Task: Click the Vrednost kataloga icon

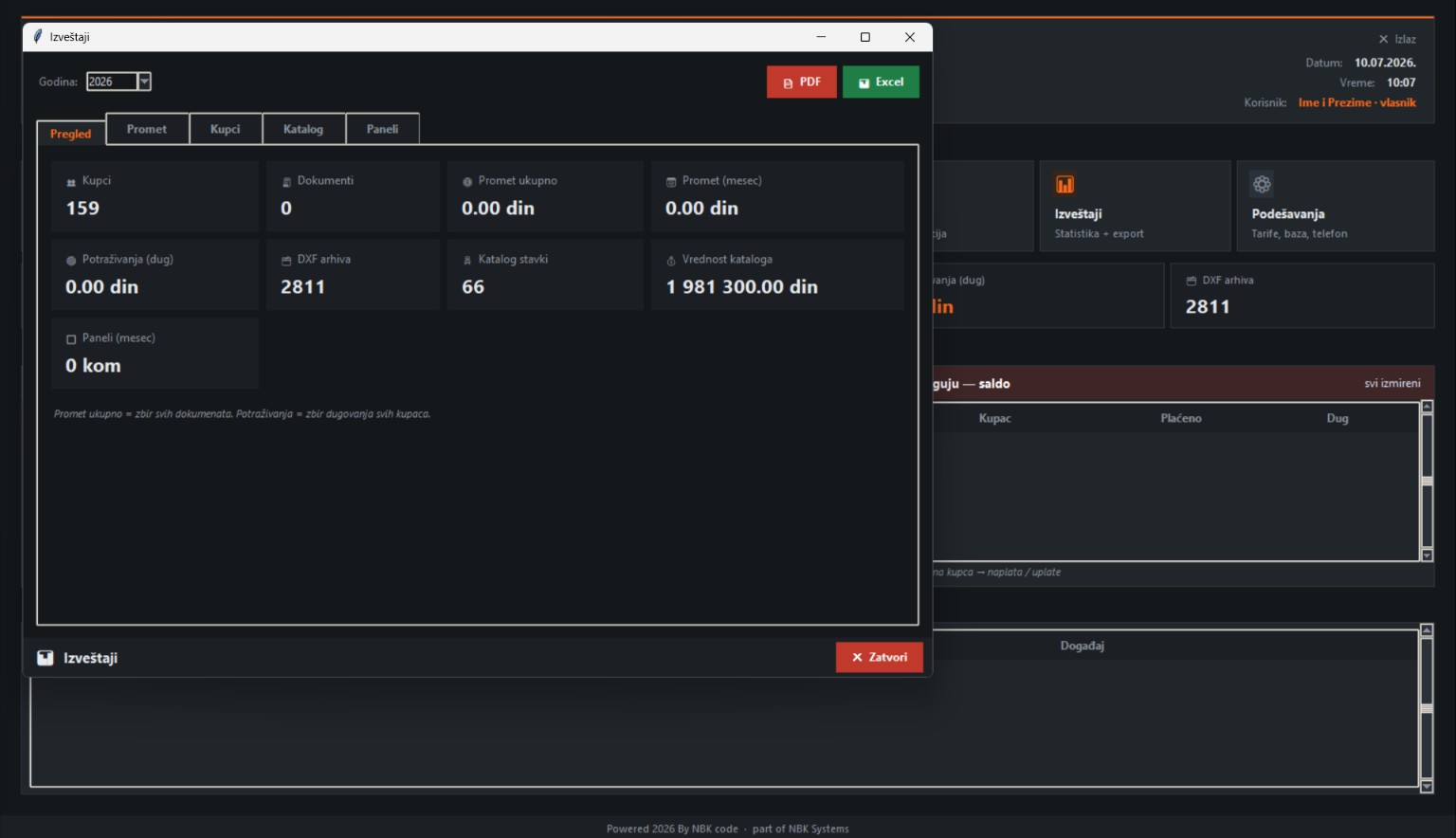Action: (671, 261)
